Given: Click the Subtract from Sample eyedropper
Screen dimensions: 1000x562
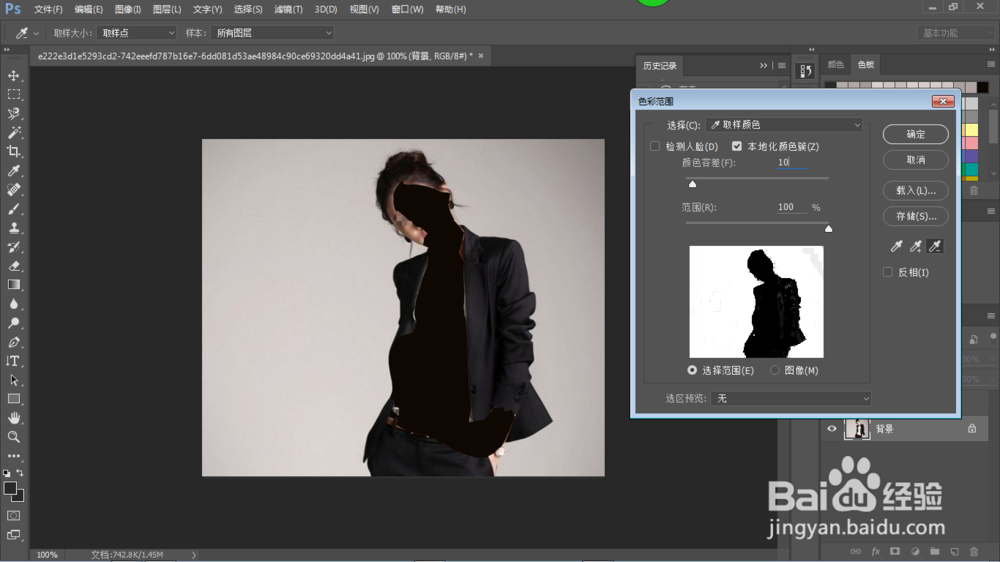Looking at the screenshot, I should [x=935, y=246].
